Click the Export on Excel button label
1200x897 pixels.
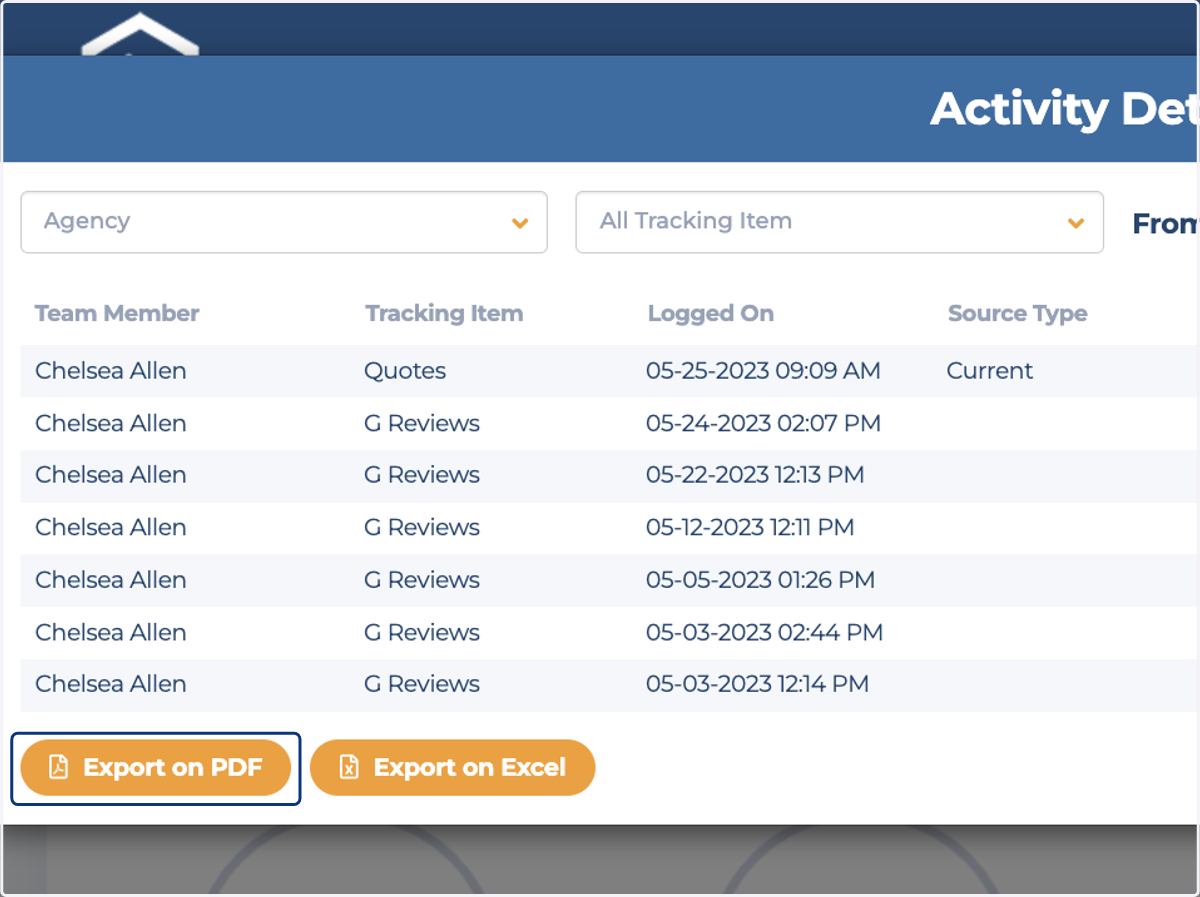[470, 767]
